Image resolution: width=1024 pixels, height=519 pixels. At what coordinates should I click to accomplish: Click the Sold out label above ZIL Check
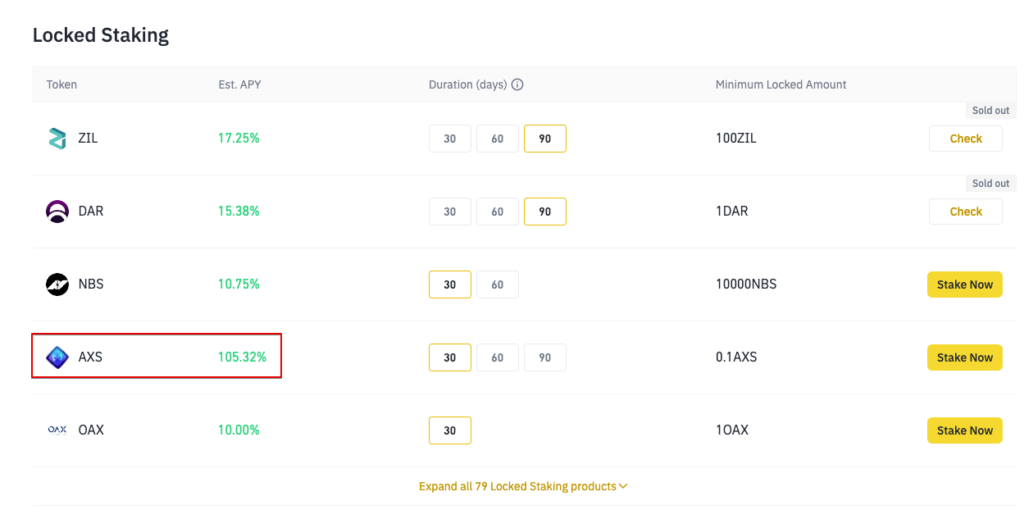(991, 110)
